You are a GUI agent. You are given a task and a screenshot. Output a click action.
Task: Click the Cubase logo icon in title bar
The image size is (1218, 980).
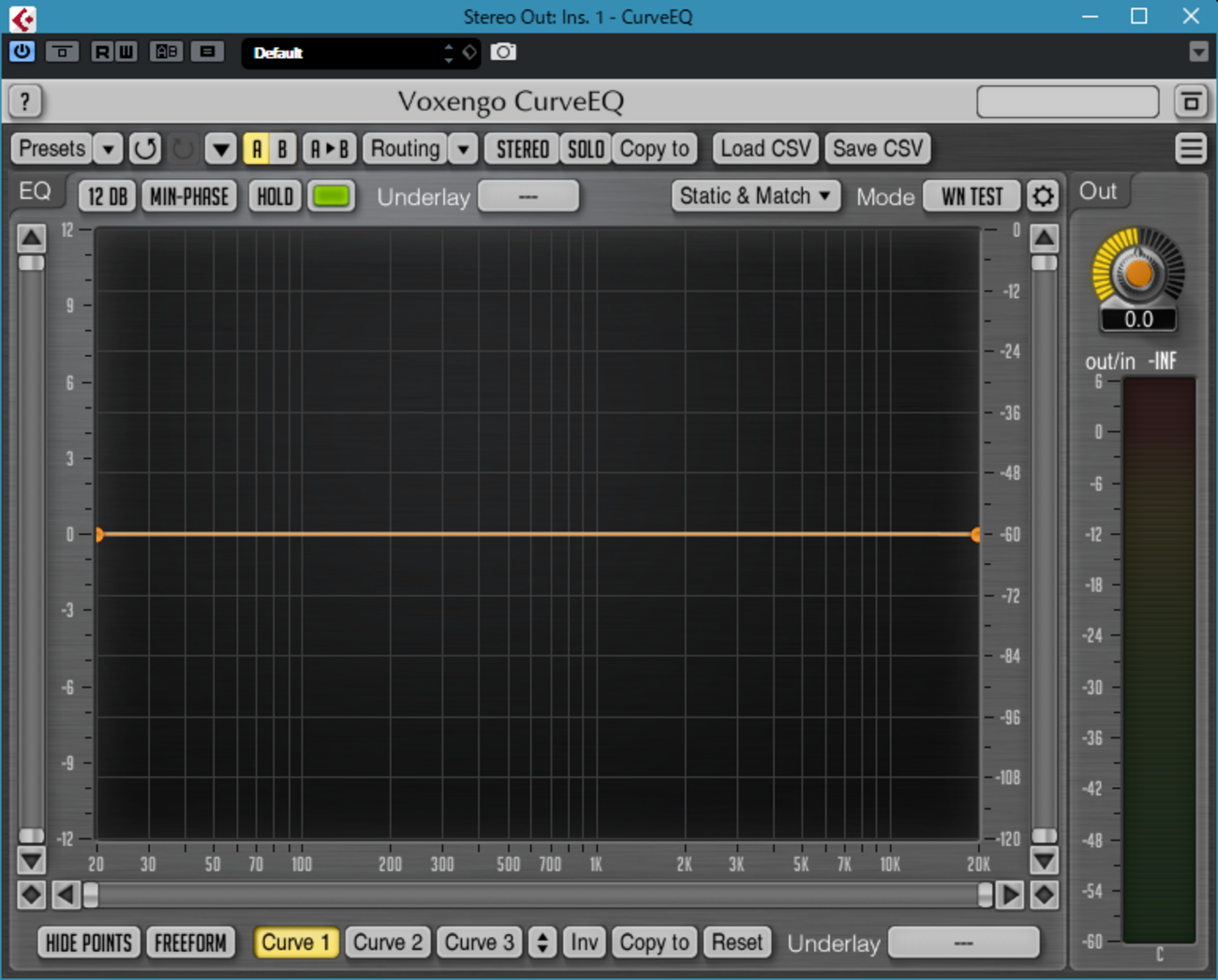(22, 18)
